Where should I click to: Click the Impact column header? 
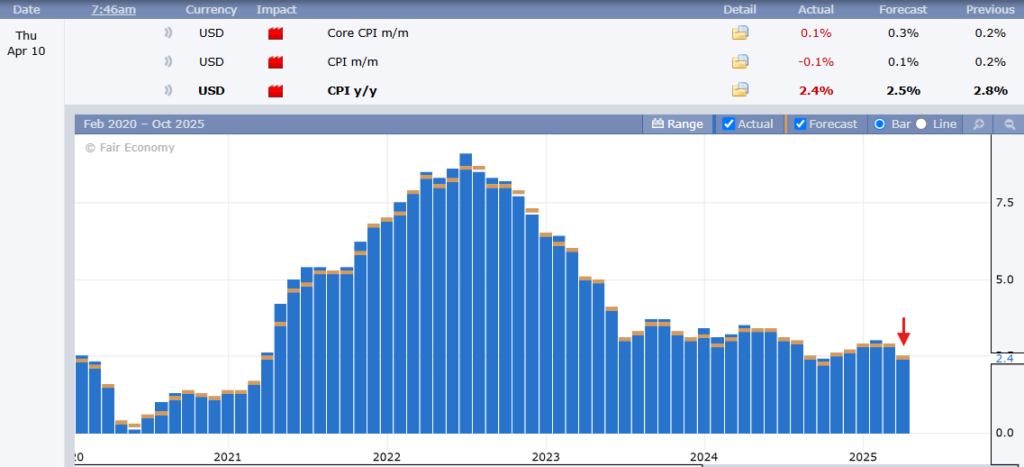276,9
